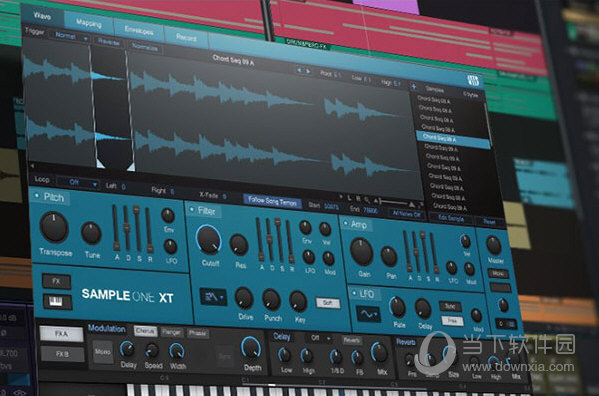The image size is (599, 396).
Task: Open the filter type dropdown
Action: point(213,296)
